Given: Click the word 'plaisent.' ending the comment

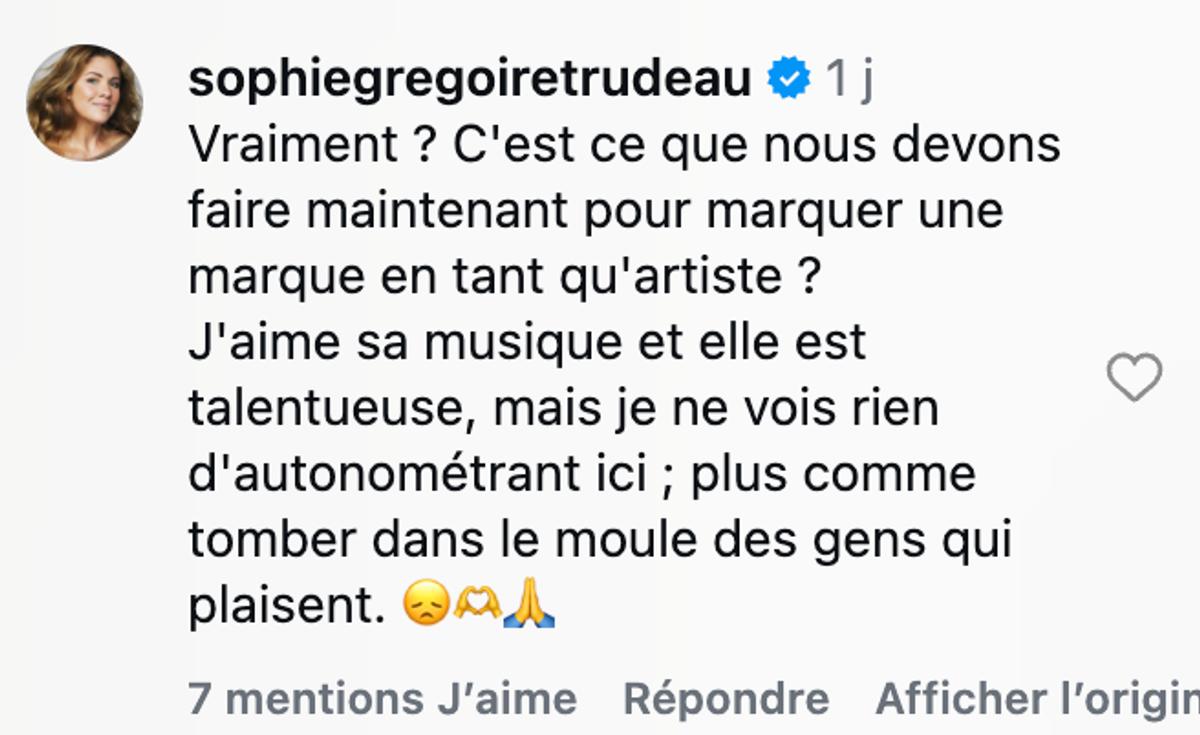Looking at the screenshot, I should (x=286, y=607).
